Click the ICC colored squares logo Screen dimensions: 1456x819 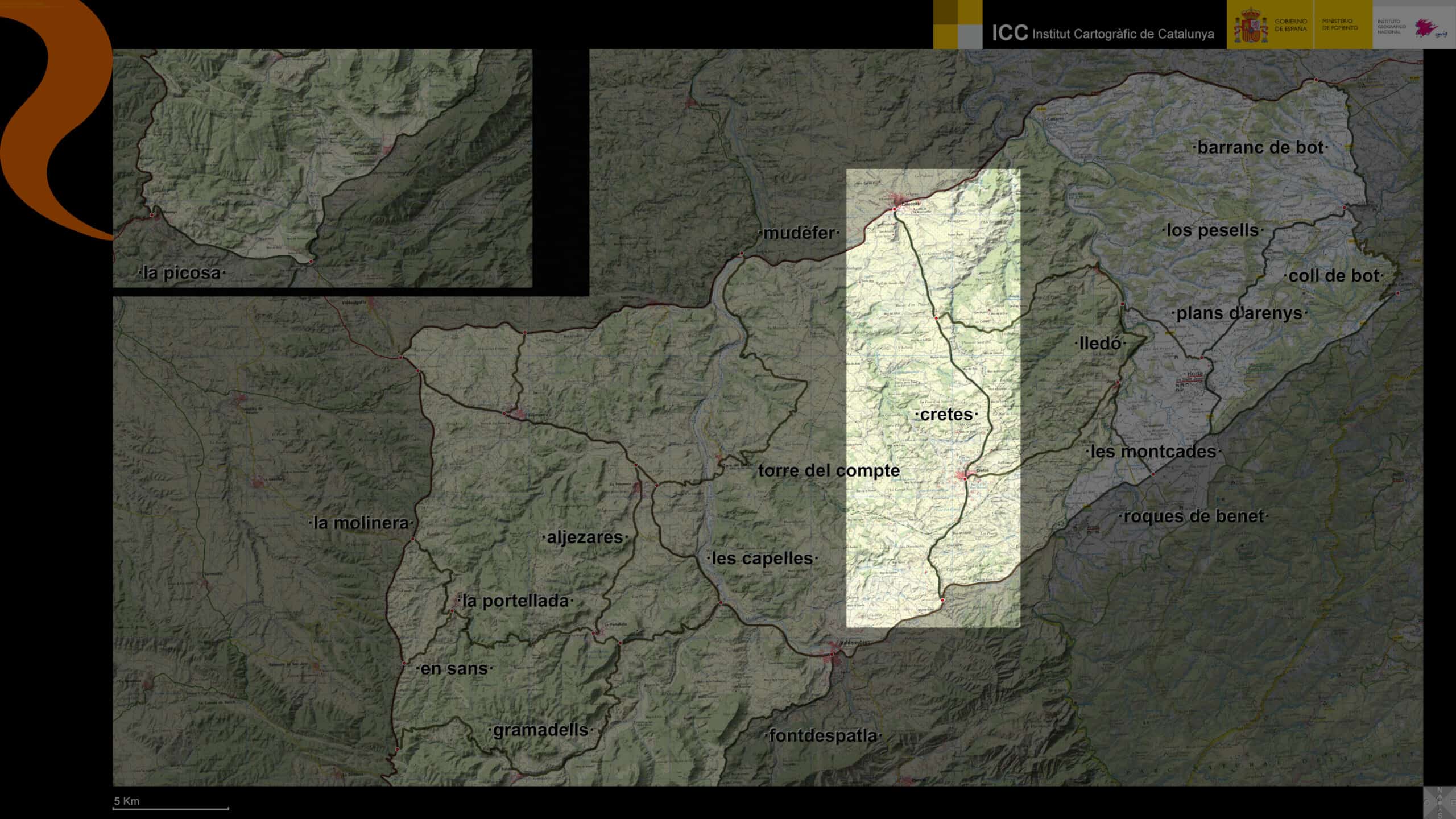click(x=957, y=24)
